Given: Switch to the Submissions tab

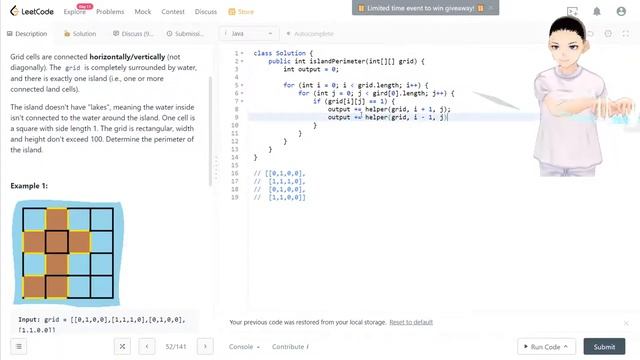Looking at the screenshot, I should (x=185, y=33).
